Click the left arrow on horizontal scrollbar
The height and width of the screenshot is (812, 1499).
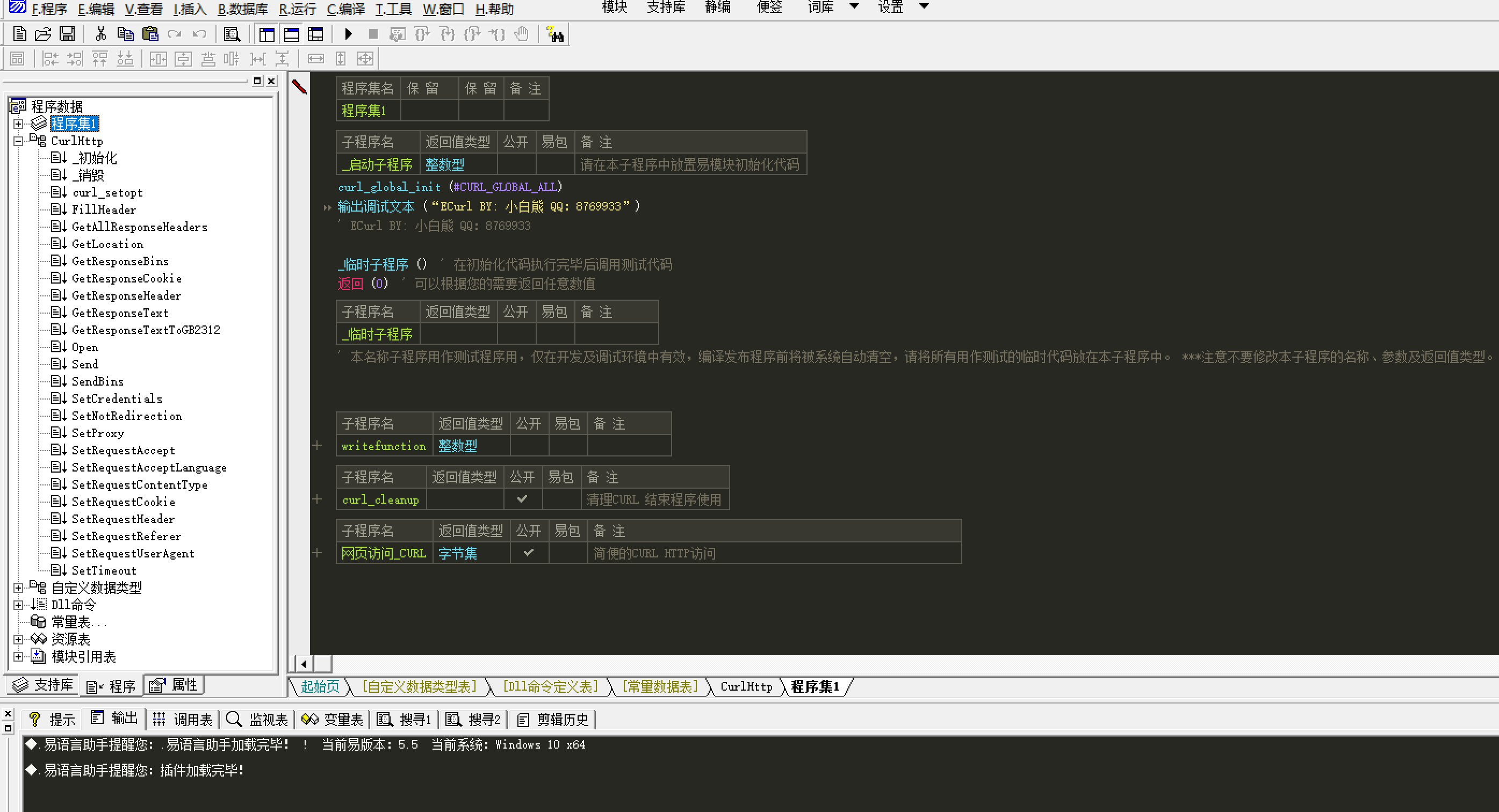303,664
